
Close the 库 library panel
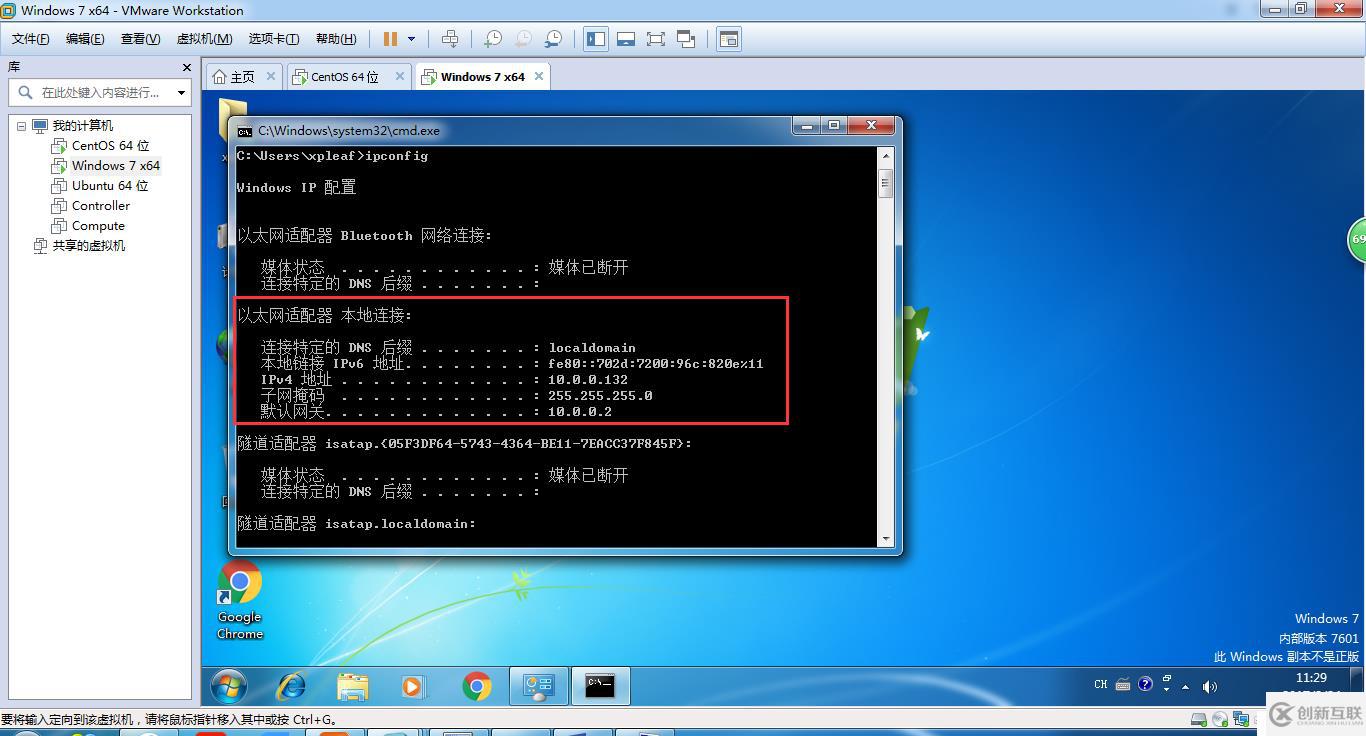click(186, 67)
